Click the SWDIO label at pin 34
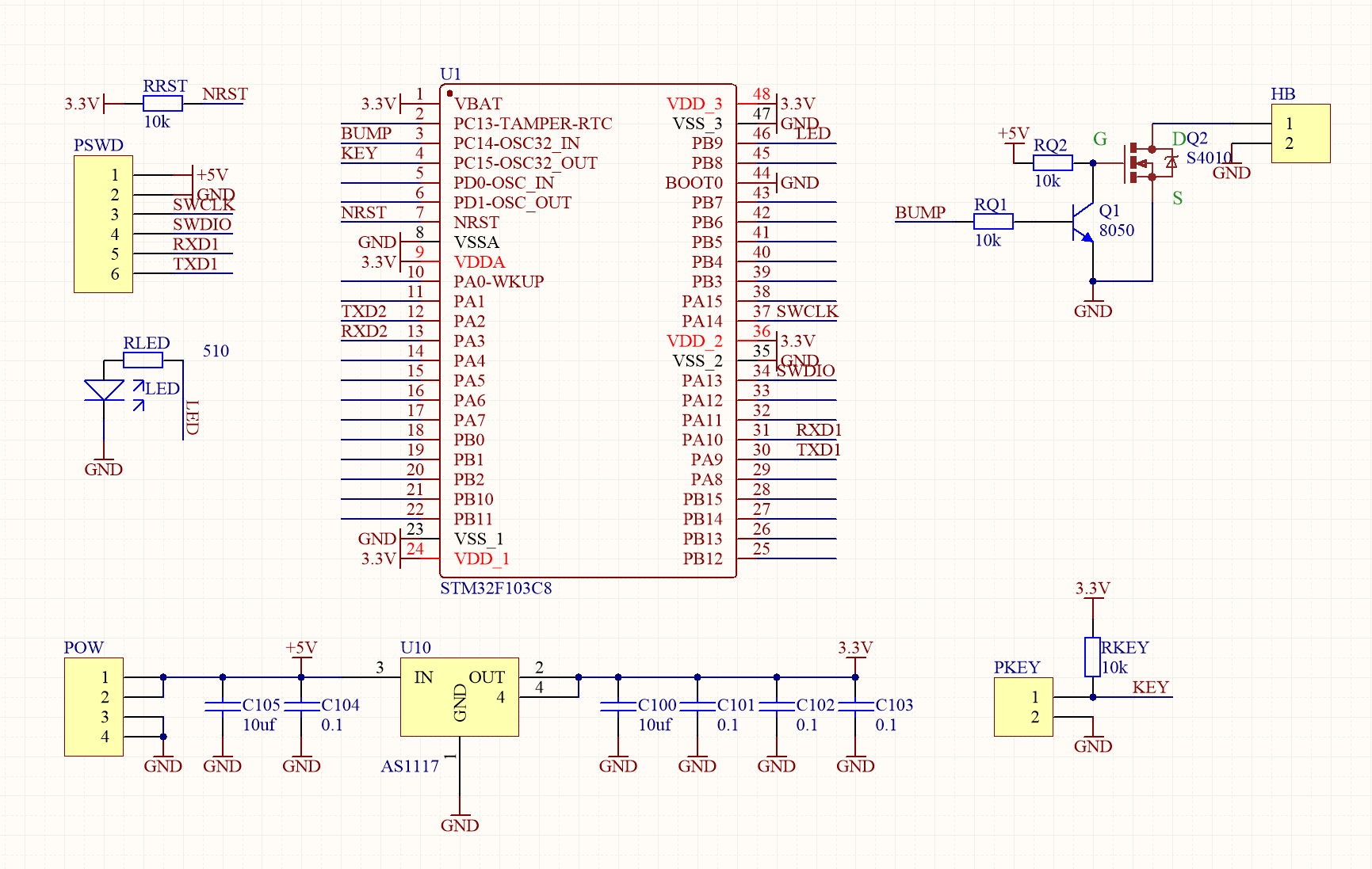1372x869 pixels. (x=805, y=371)
